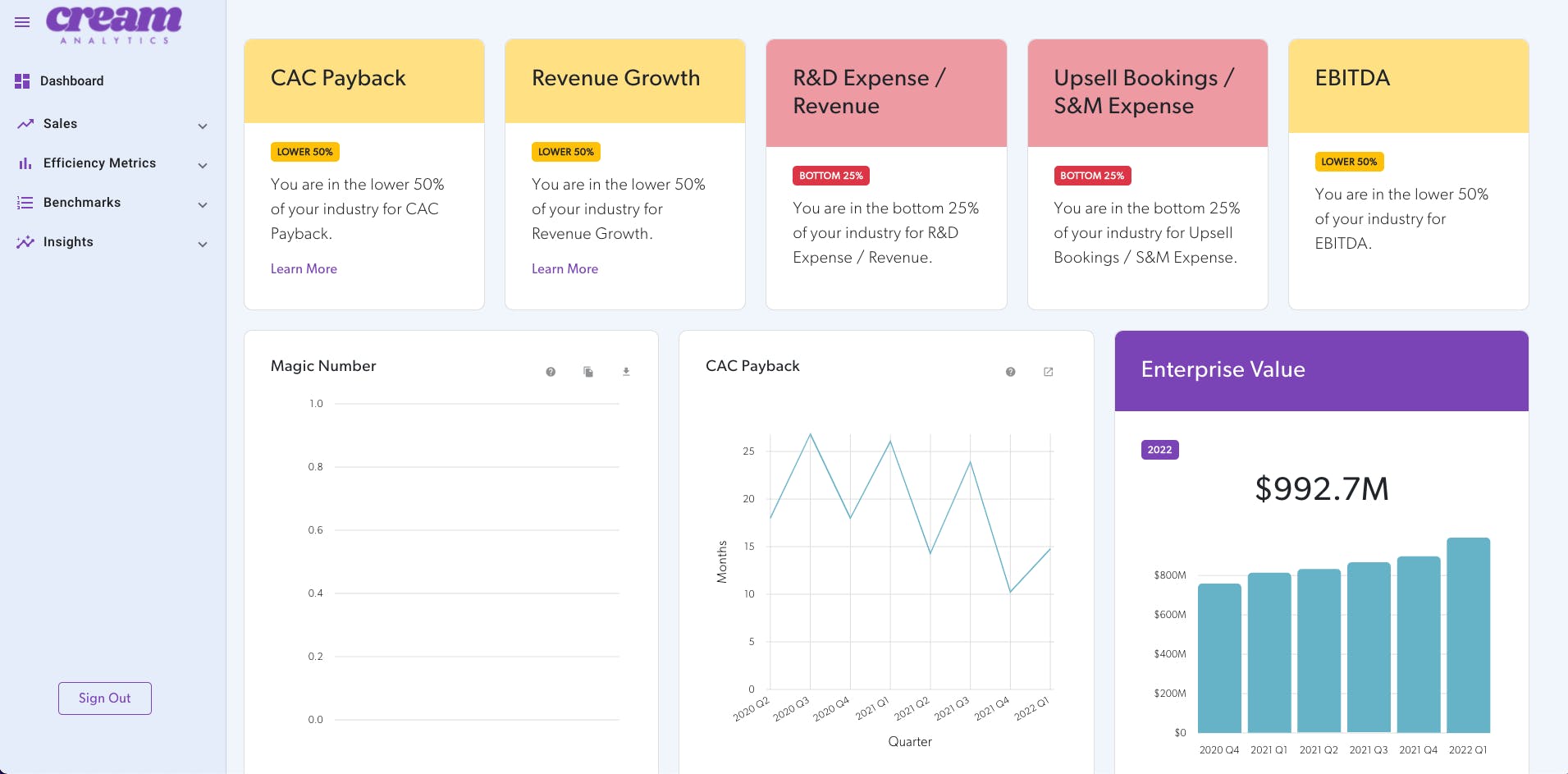
Task: Click BOTTOM 25% badge on Upsell Bookings
Action: (1092, 176)
